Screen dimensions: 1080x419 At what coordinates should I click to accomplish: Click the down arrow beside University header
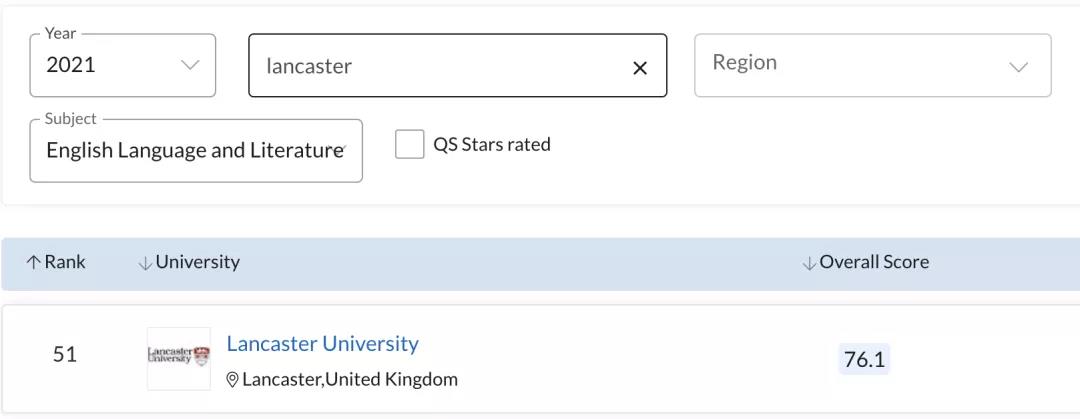click(x=145, y=263)
